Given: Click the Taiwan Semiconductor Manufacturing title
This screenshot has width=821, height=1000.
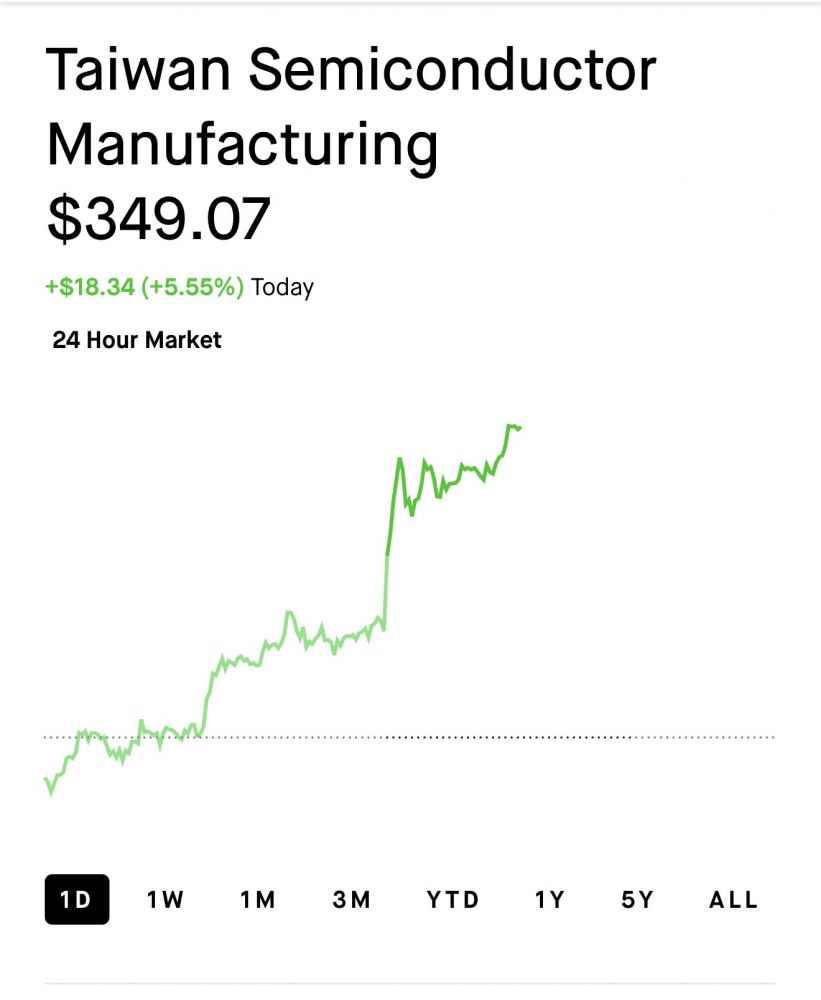Looking at the screenshot, I should click(x=350, y=106).
